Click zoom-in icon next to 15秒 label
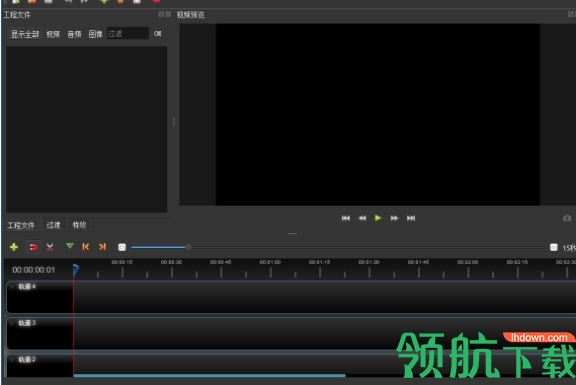Viewport: 576px width, 385px height. pos(554,247)
